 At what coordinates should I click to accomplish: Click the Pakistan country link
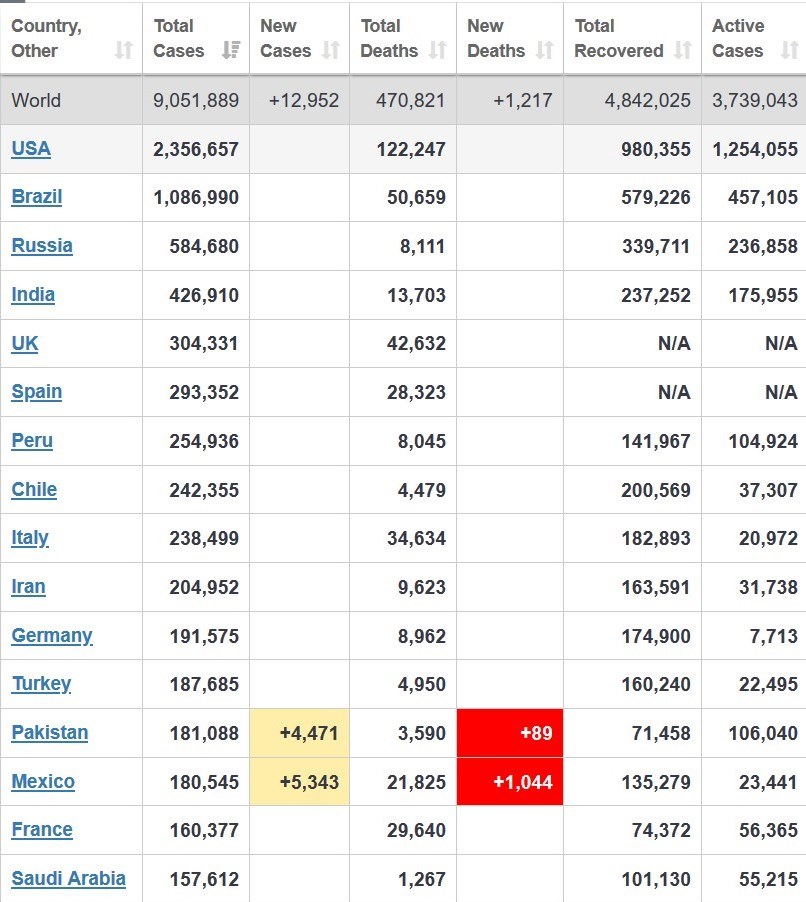pyautogui.click(x=50, y=732)
